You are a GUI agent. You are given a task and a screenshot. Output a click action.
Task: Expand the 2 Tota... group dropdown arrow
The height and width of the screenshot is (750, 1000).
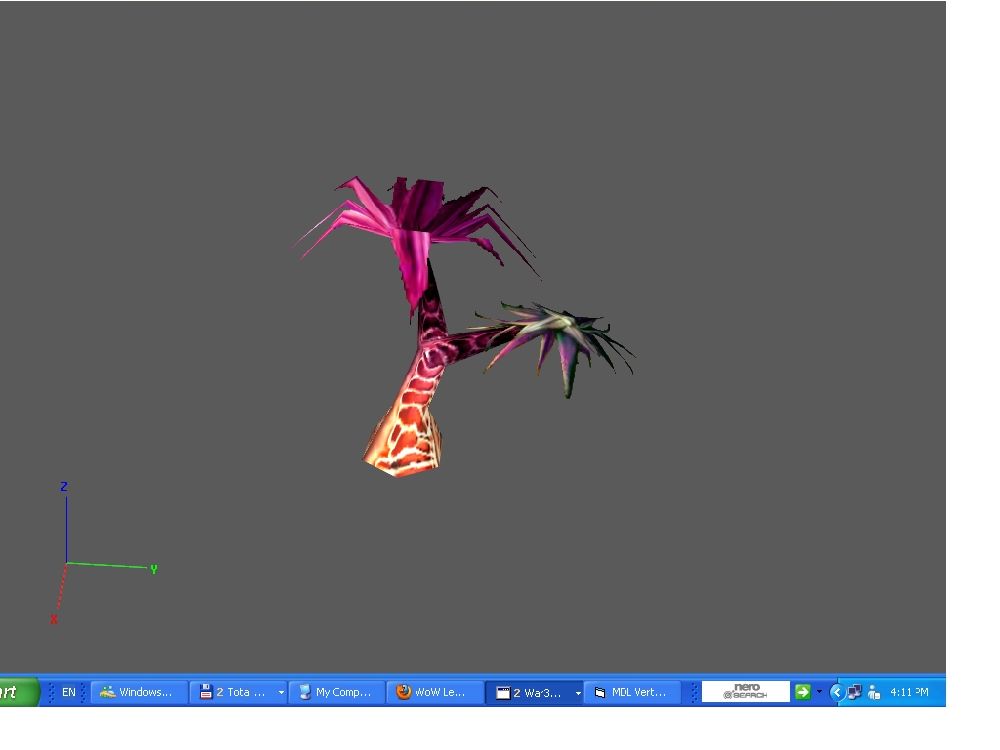tap(281, 692)
